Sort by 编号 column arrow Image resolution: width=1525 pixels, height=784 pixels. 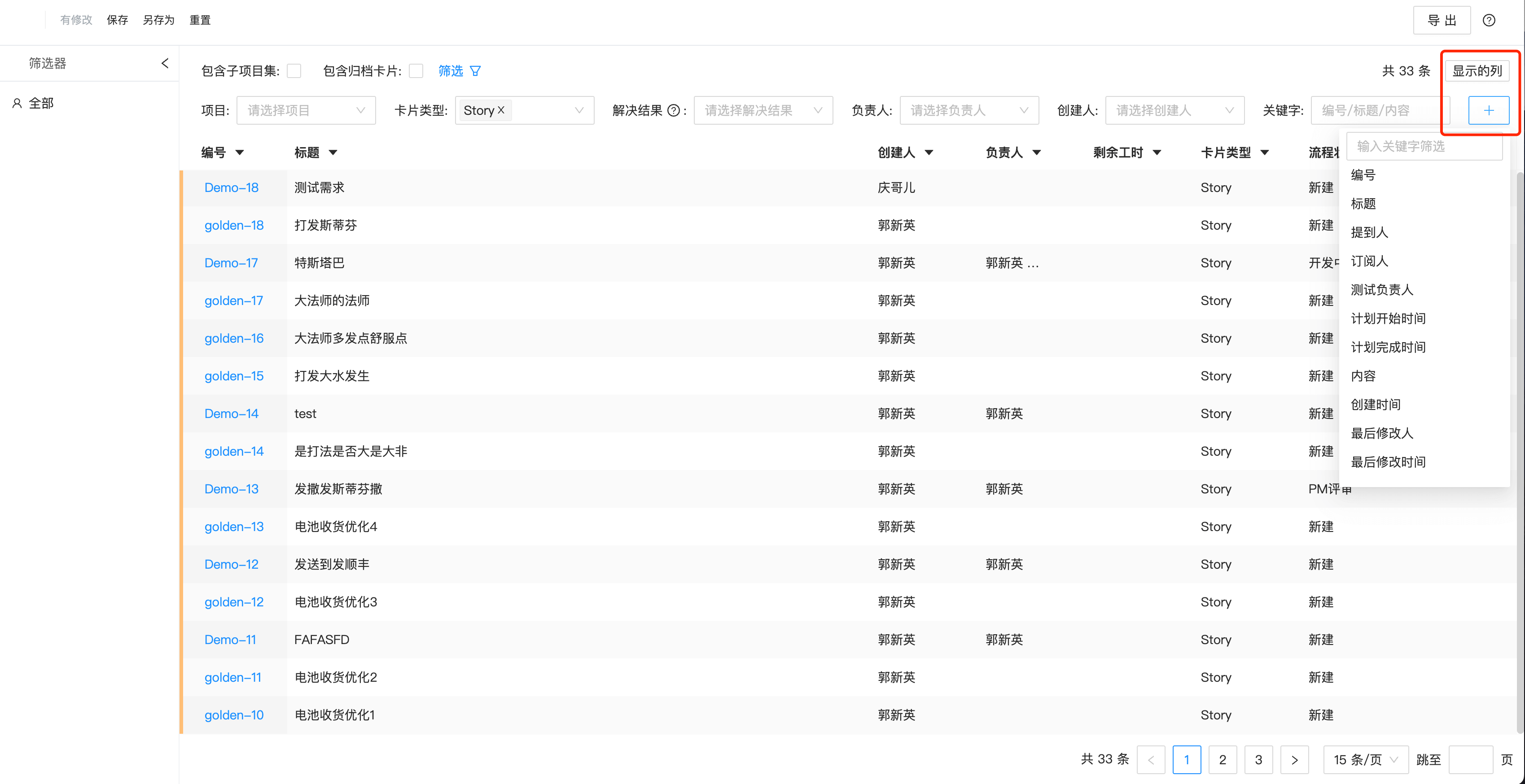coord(240,152)
